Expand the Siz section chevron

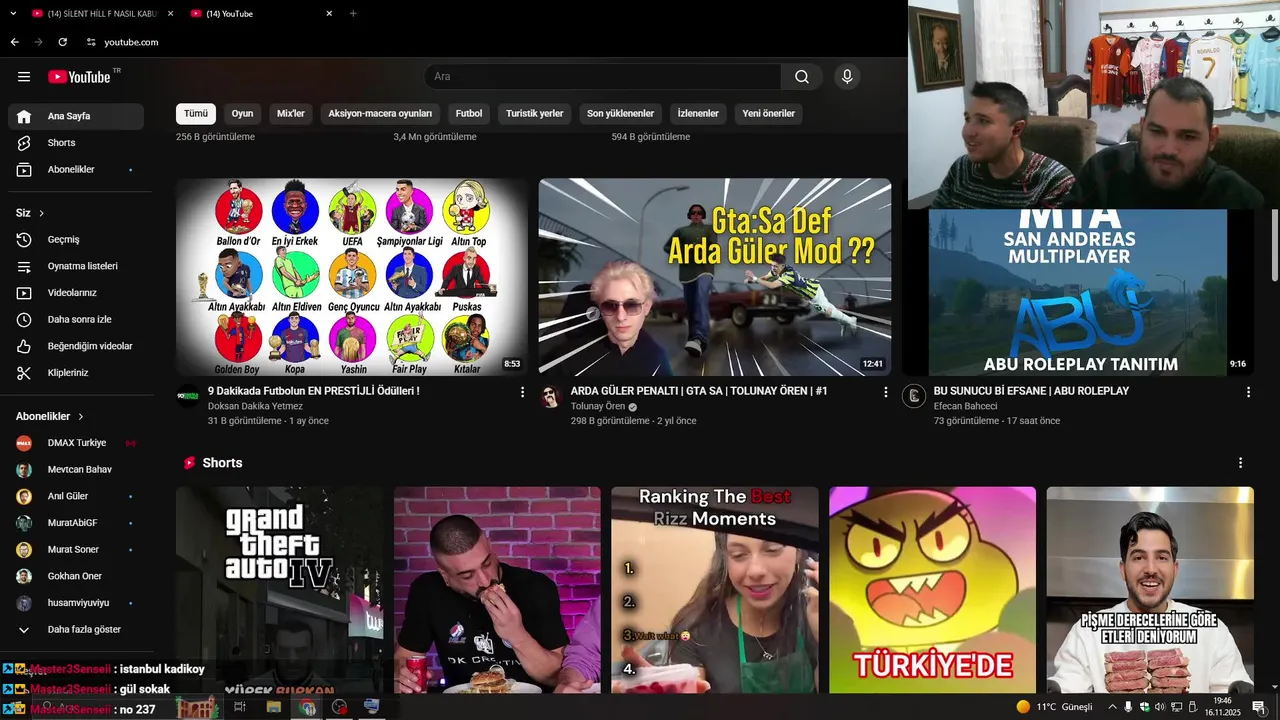tap(41, 213)
